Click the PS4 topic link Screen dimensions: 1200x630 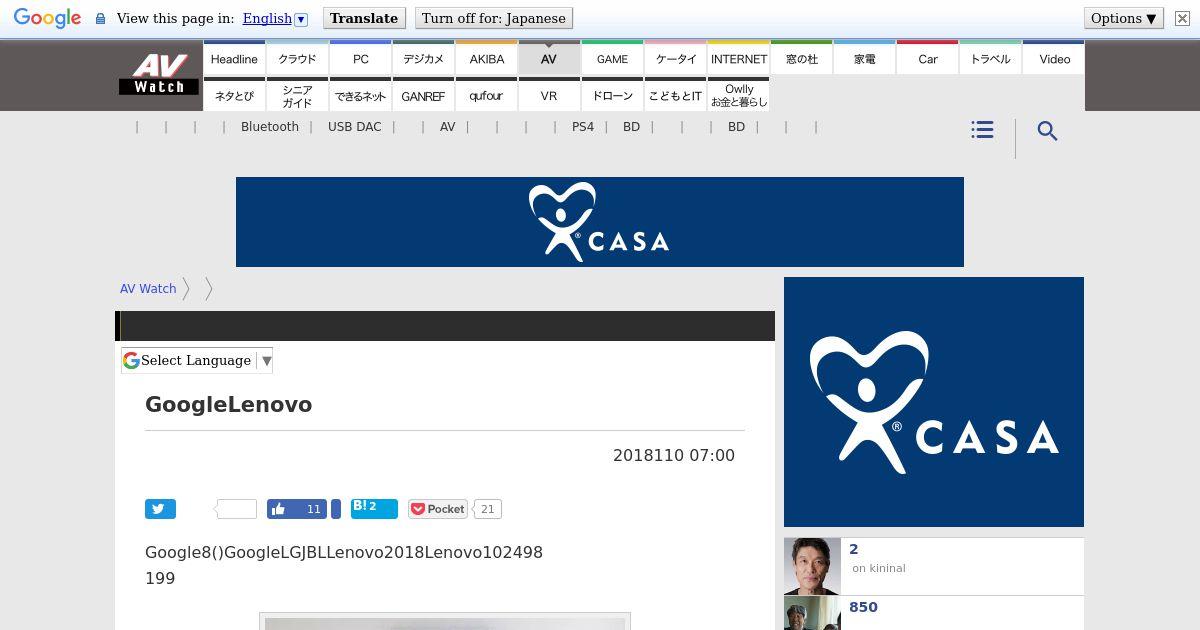(x=583, y=127)
